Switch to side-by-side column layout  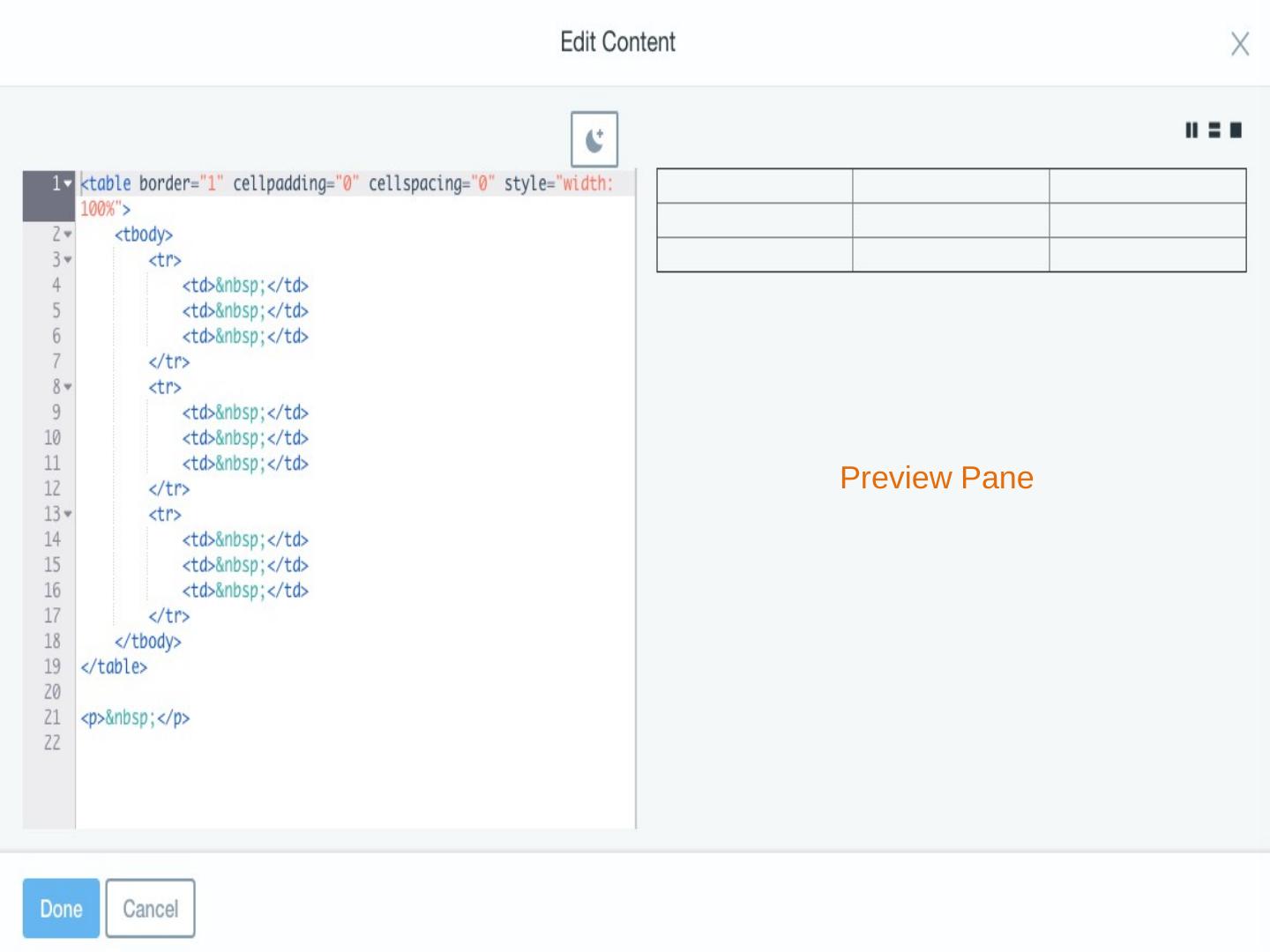pos(1192,130)
